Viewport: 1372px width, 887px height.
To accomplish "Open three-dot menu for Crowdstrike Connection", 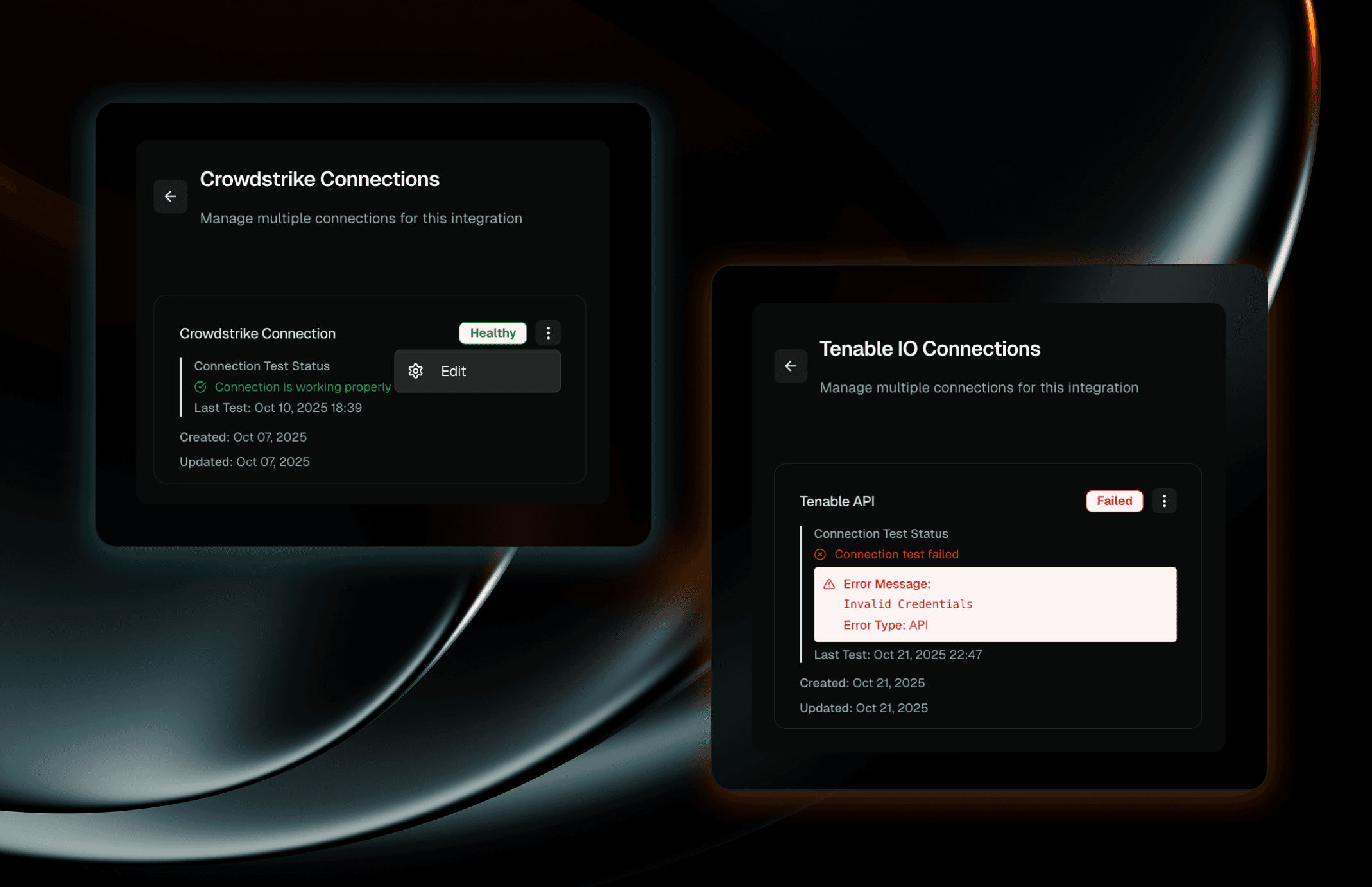I will [x=548, y=333].
